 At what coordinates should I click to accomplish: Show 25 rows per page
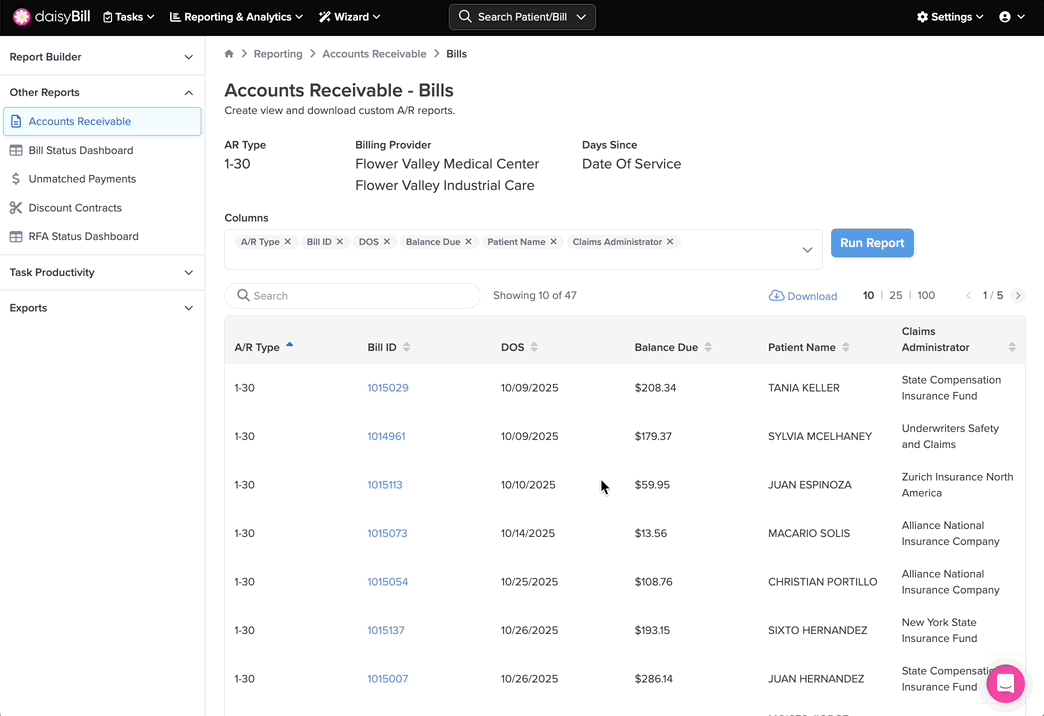pos(895,296)
